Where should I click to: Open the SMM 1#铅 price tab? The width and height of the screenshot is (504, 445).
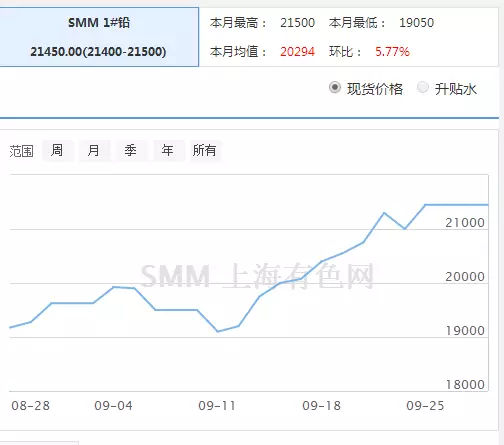99,37
